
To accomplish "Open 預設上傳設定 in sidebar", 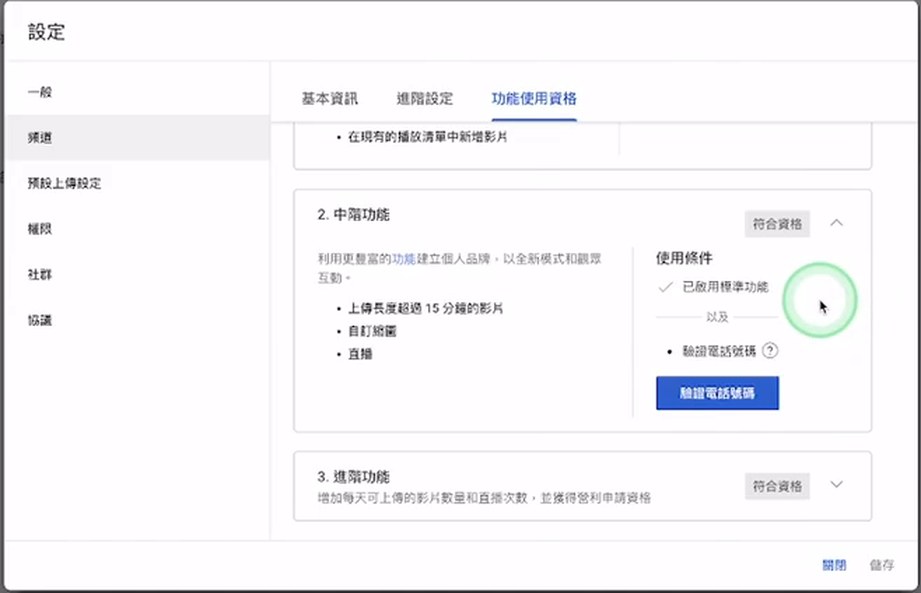I will (65, 183).
